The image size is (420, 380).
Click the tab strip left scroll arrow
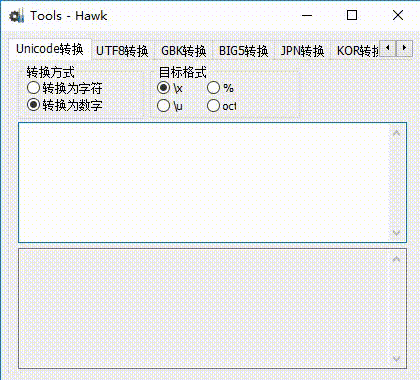388,49
